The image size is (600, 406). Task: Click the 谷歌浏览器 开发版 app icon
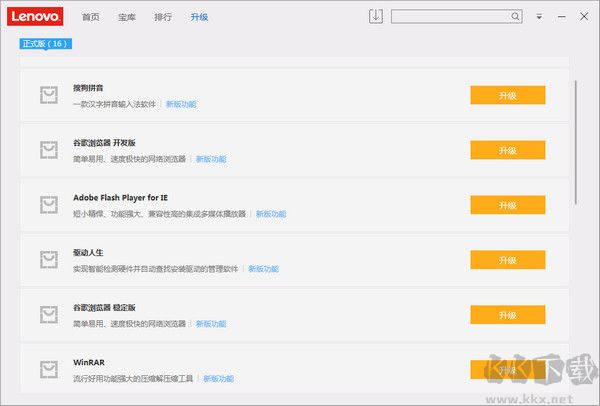[x=48, y=150]
